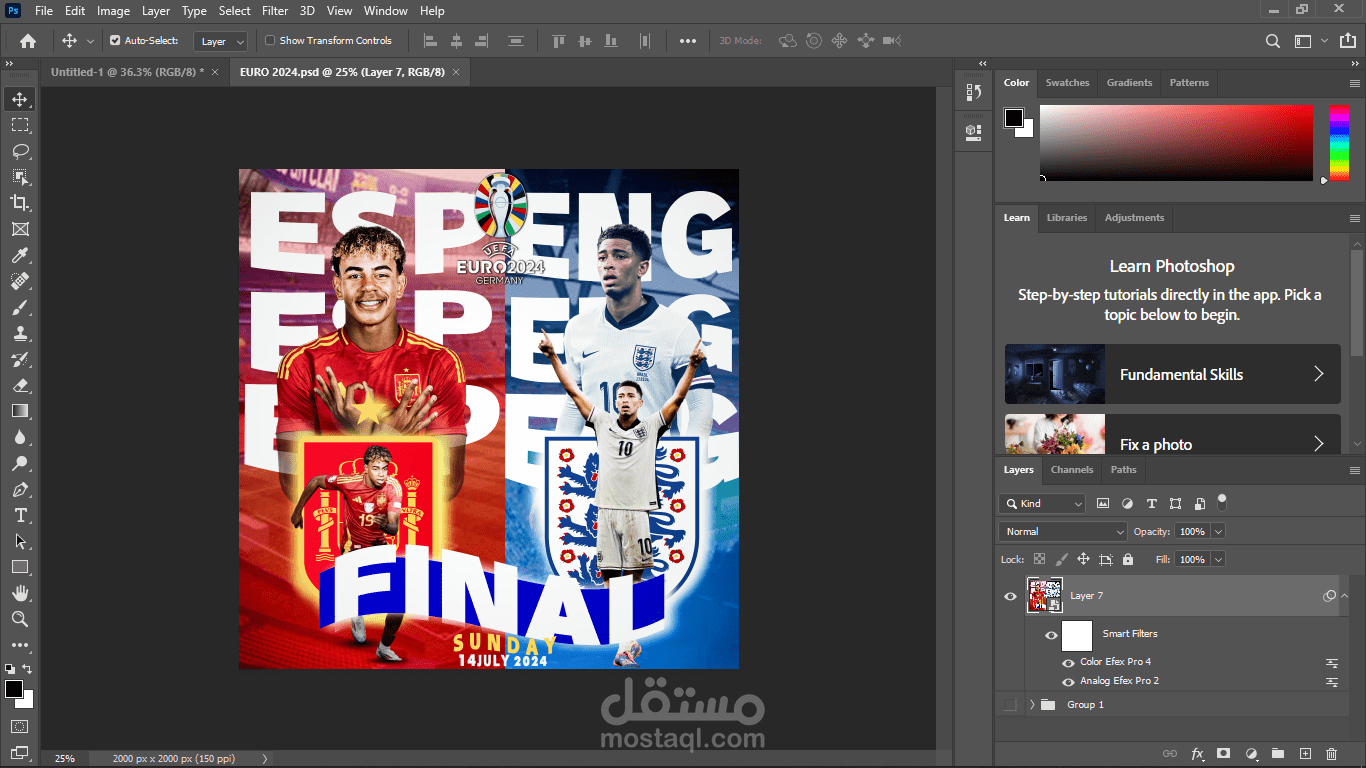The image size is (1366, 768).
Task: Add a layer mask
Action: [1223, 754]
